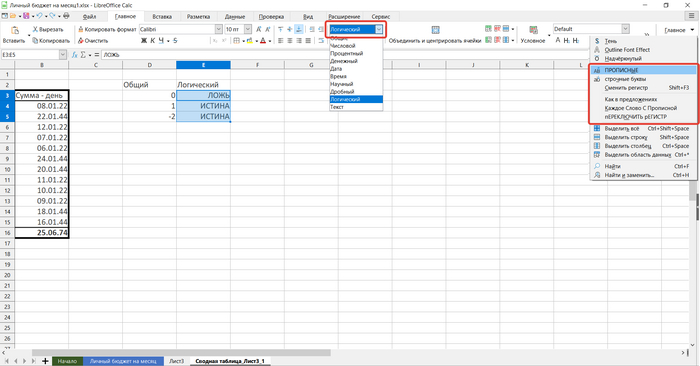The height and width of the screenshot is (366, 700).
Task: Justify text icon
Action: click(308, 41)
